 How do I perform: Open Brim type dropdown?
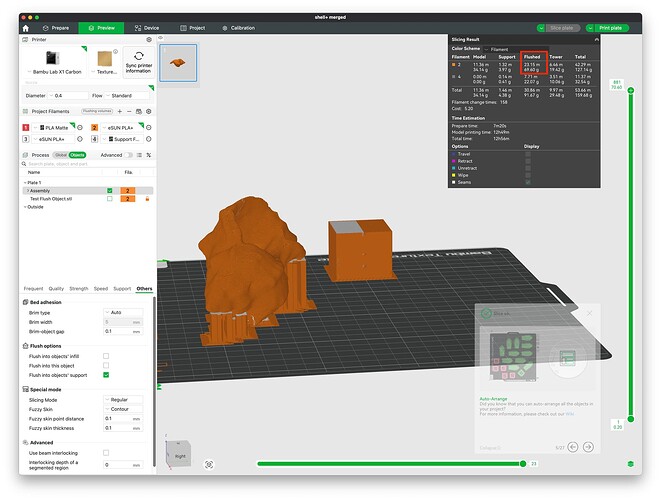point(123,313)
